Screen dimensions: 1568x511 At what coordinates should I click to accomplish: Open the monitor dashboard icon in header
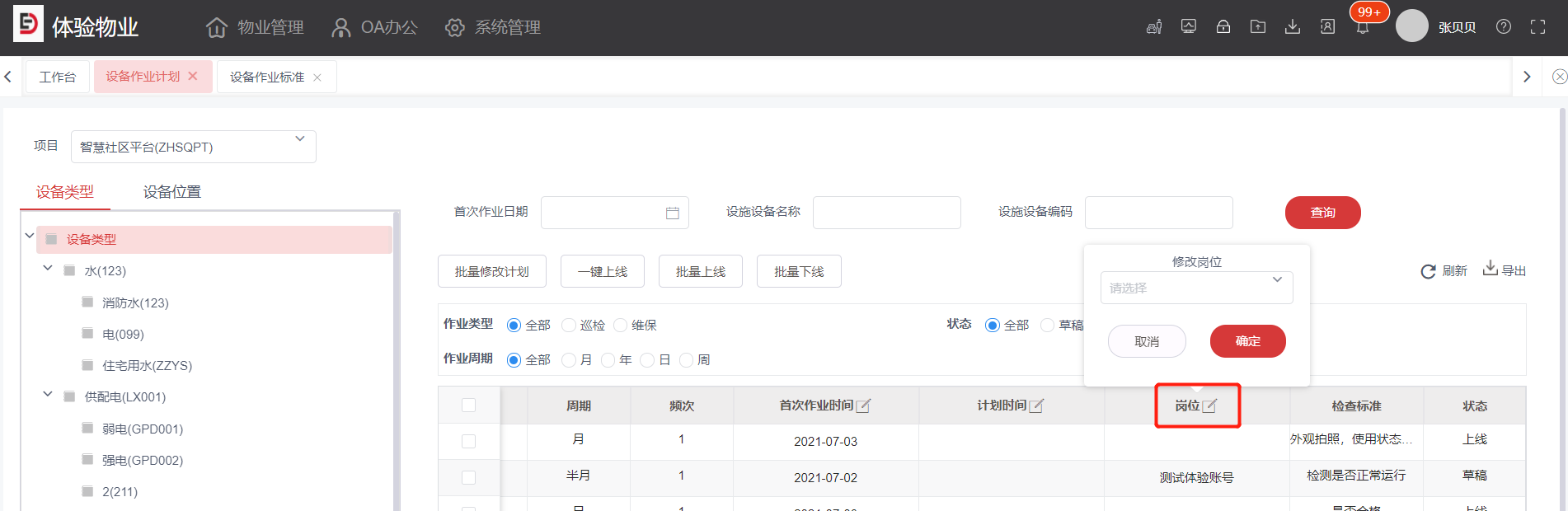[1189, 26]
